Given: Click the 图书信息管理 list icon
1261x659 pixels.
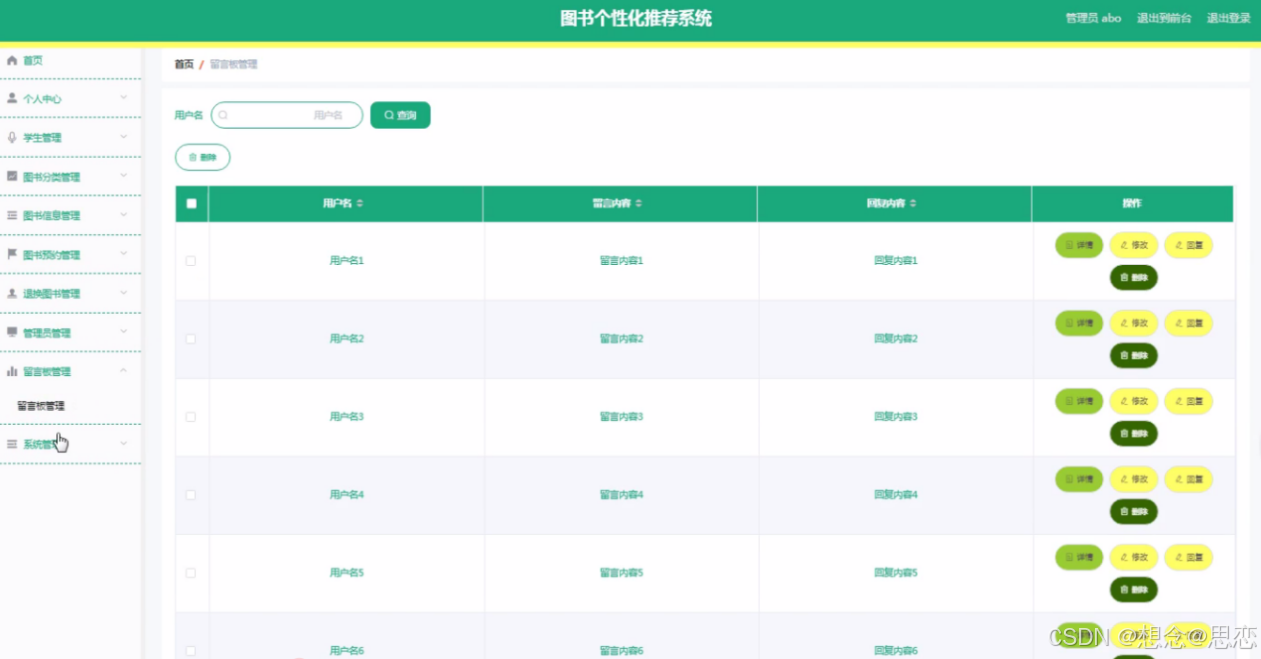Looking at the screenshot, I should tap(12, 215).
